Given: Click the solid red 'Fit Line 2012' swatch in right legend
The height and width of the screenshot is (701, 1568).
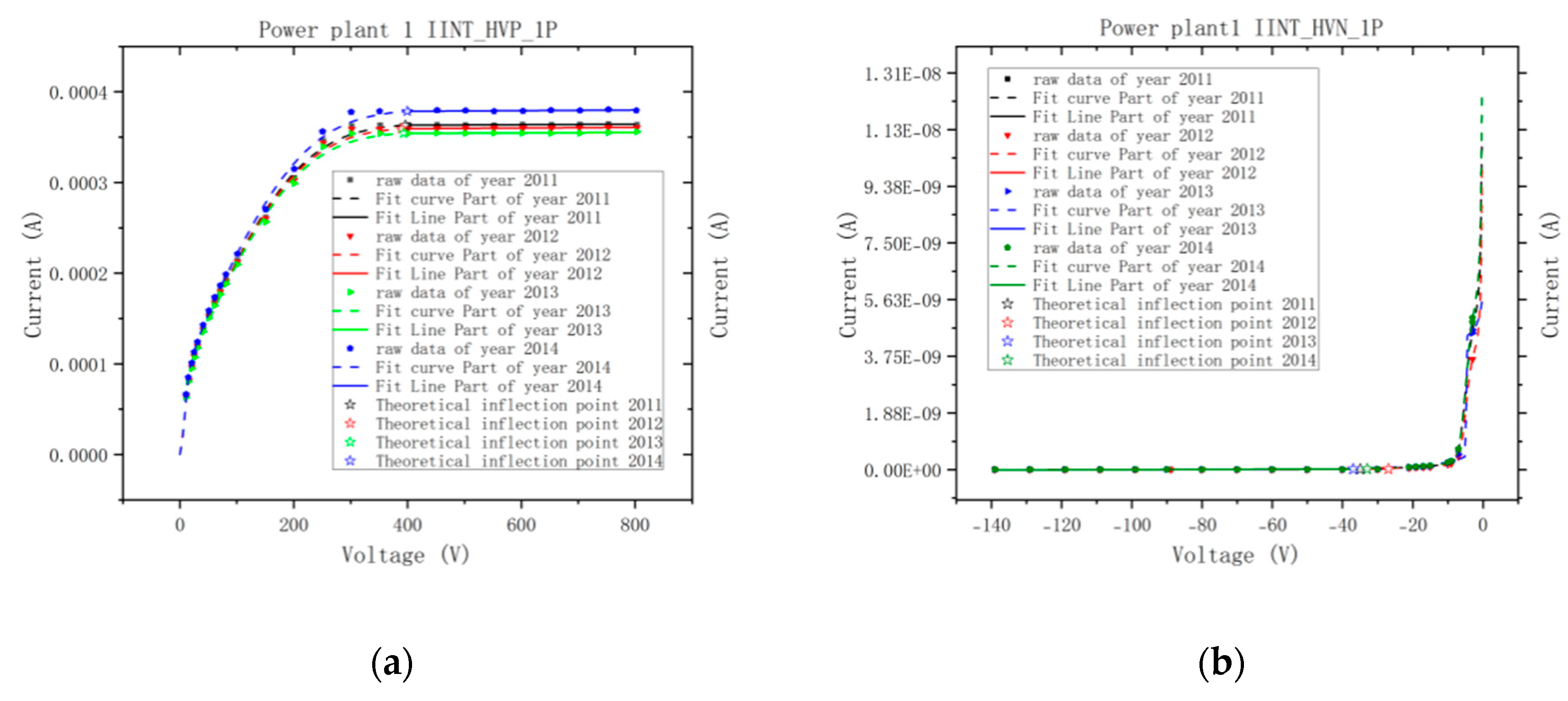Looking at the screenshot, I should tap(1007, 173).
